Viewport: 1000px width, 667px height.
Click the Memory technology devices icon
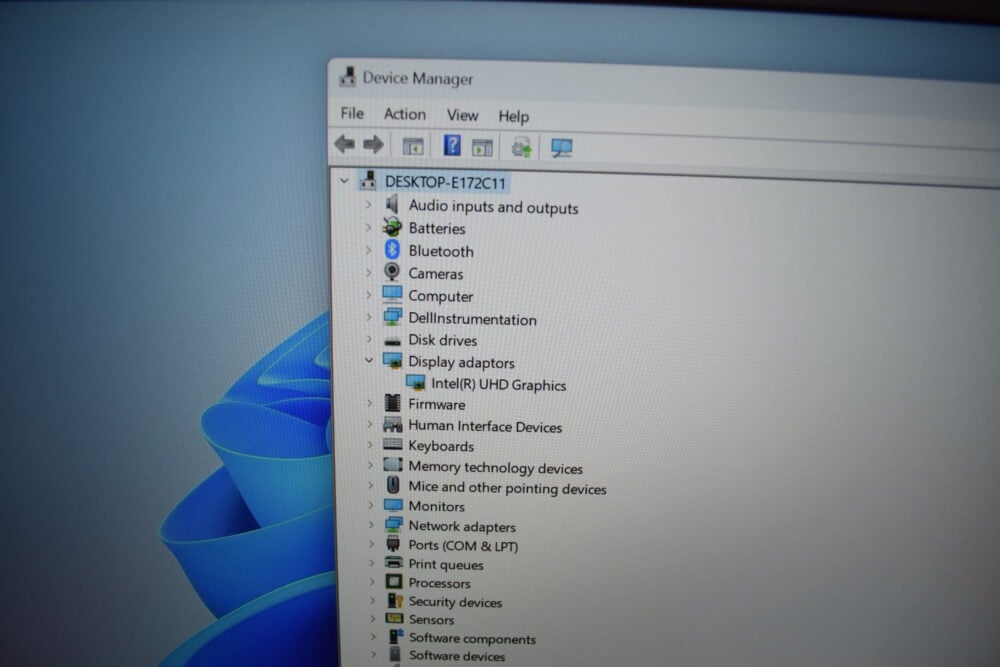[393, 464]
